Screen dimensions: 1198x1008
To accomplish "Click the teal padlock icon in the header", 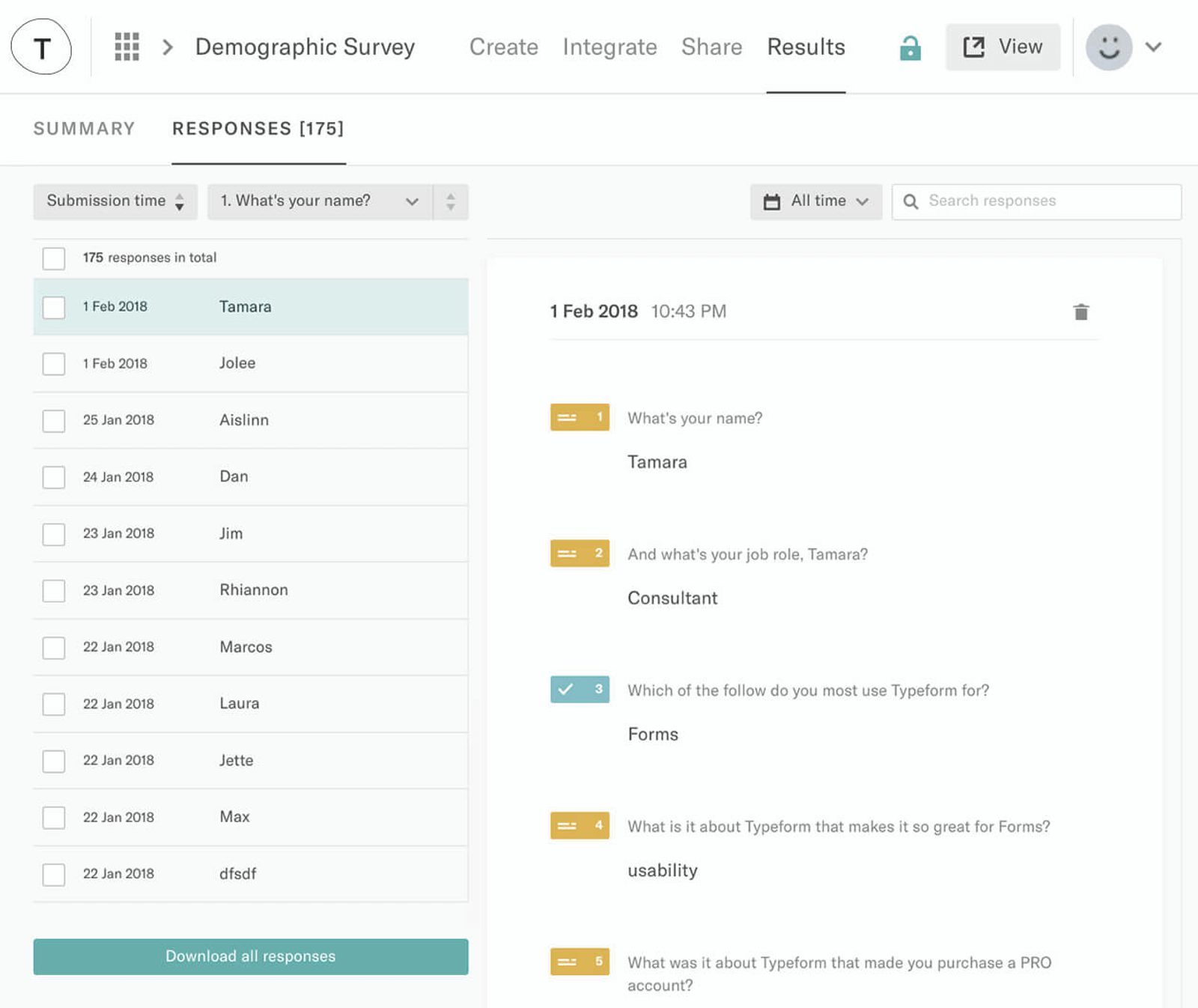I will [x=909, y=47].
